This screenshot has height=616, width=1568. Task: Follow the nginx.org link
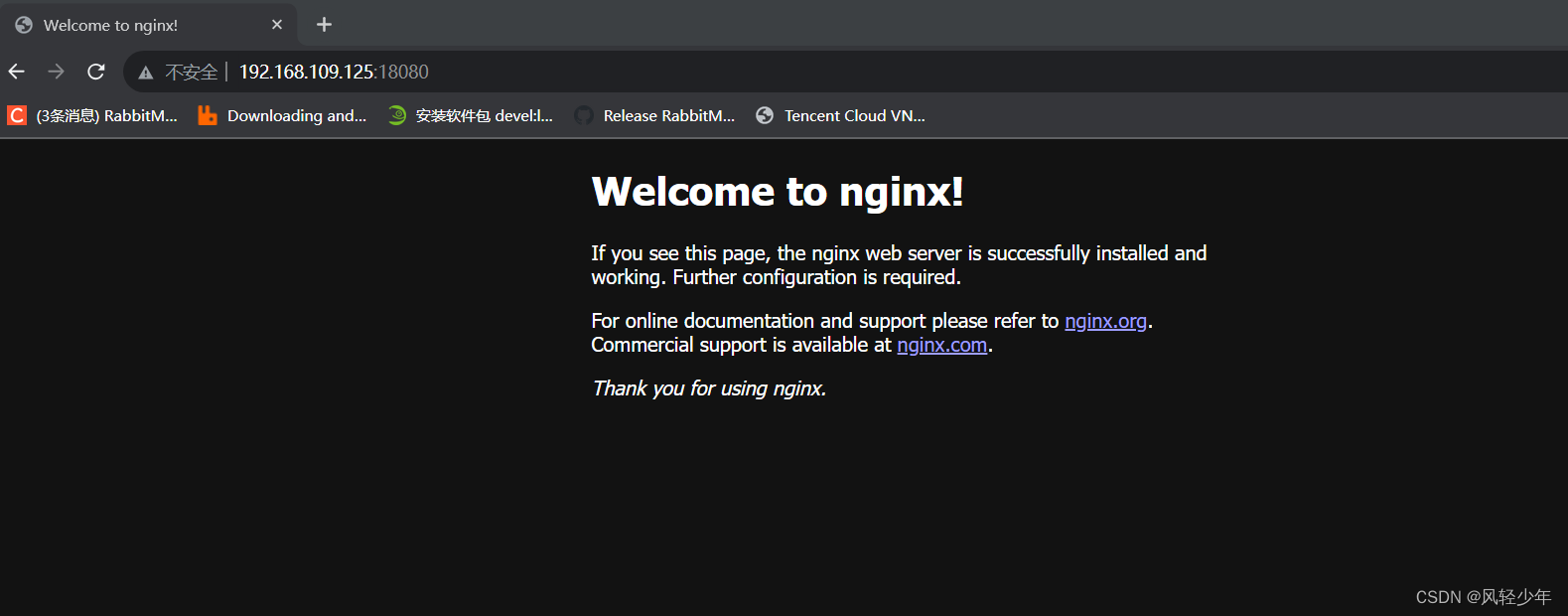tap(1105, 321)
